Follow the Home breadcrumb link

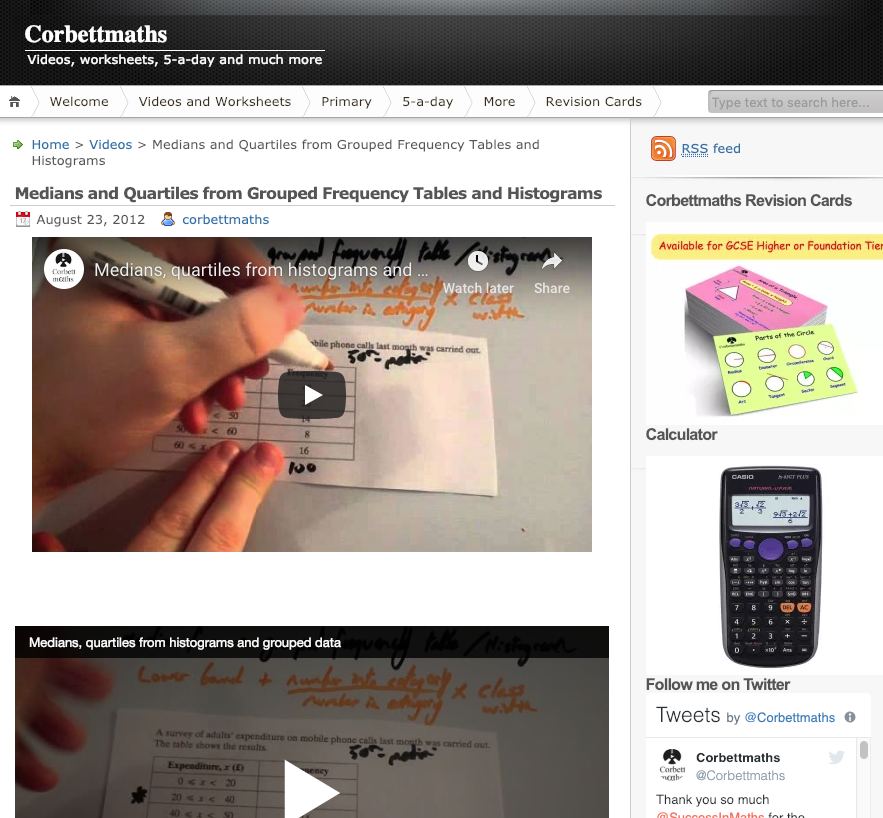pyautogui.click(x=50, y=145)
